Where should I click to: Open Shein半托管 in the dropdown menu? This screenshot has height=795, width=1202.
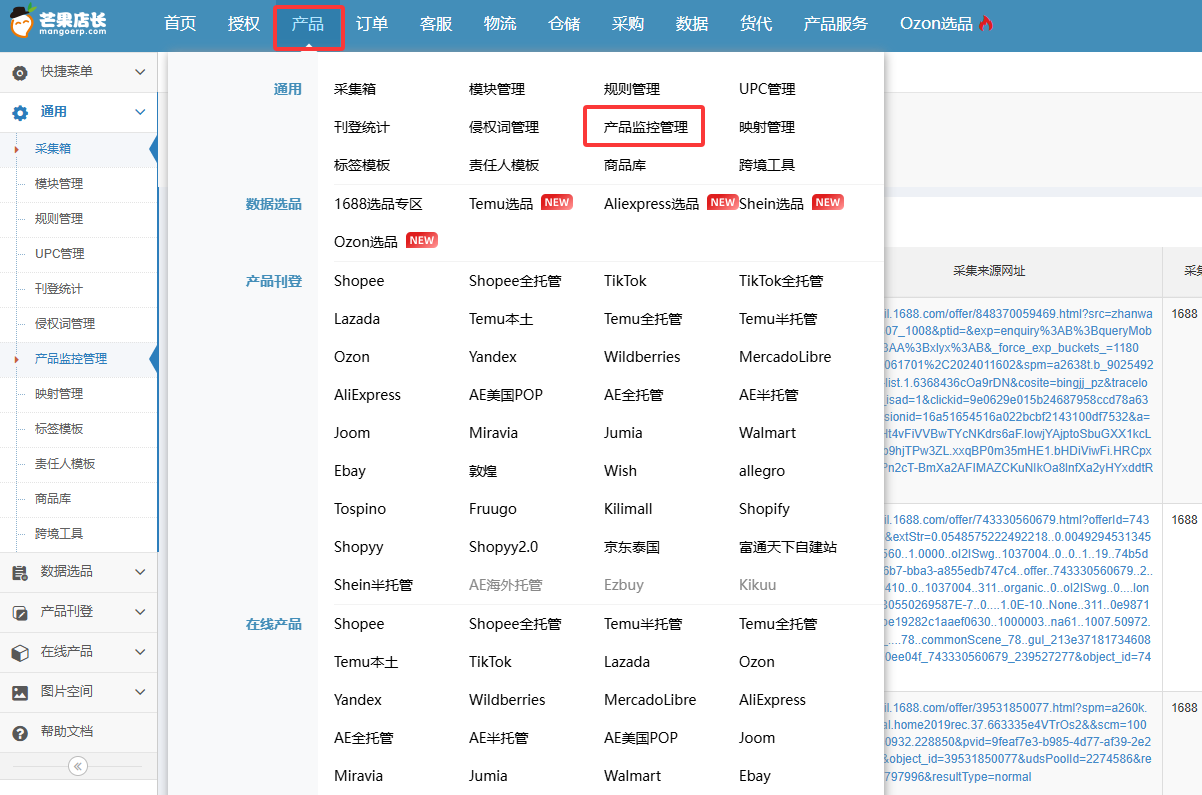pos(373,585)
